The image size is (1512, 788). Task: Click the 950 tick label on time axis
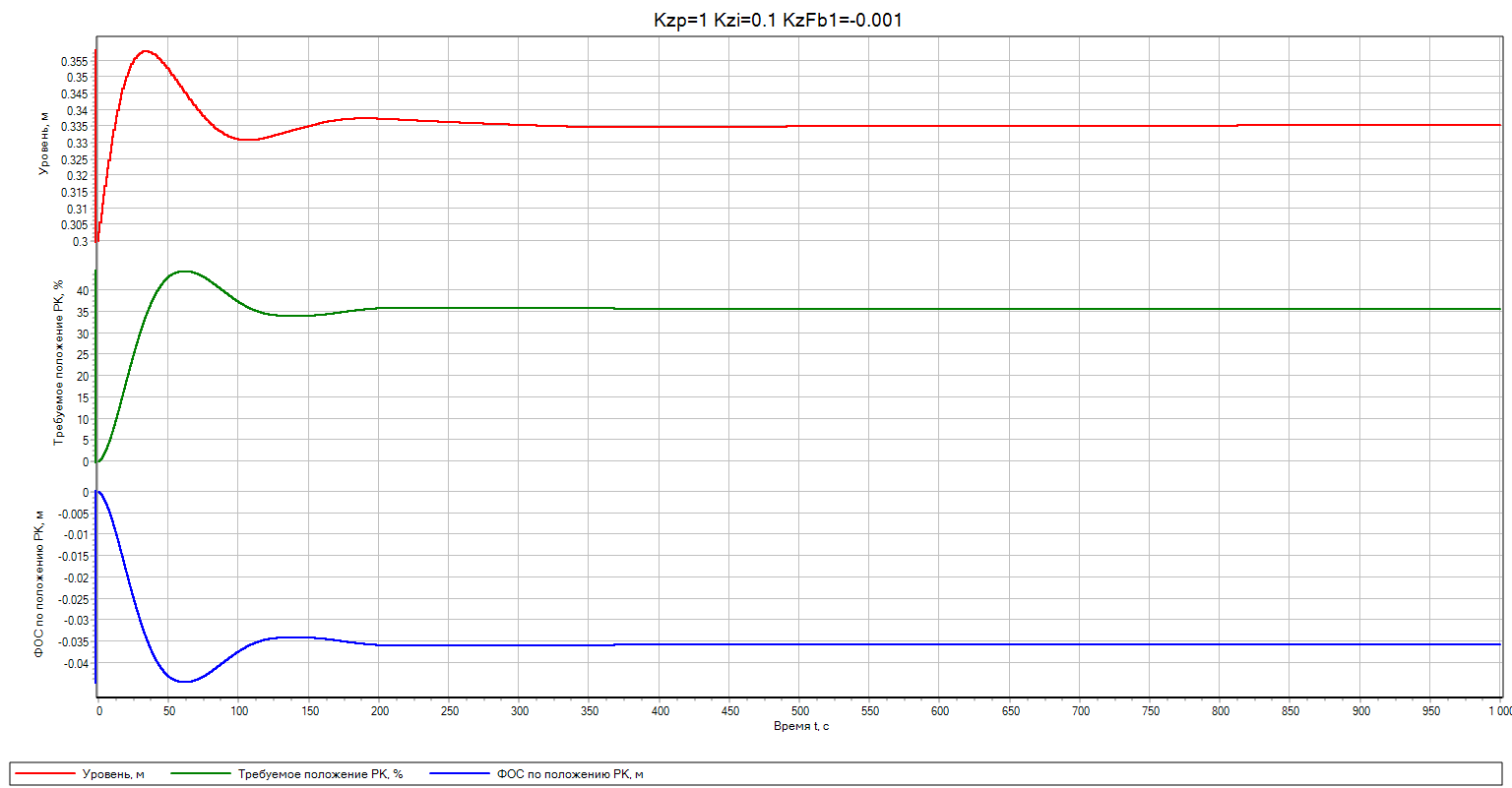coord(1431,711)
